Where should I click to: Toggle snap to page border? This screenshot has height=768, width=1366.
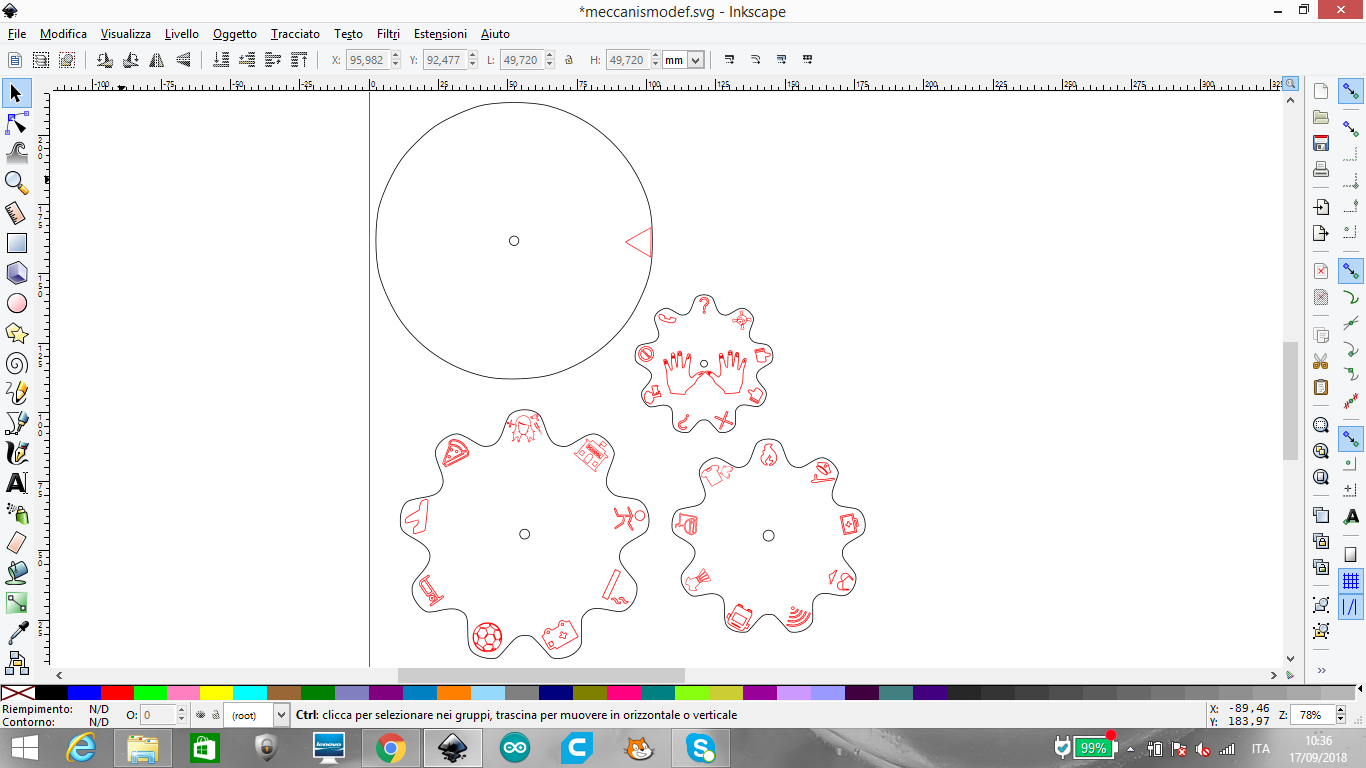[x=1351, y=555]
